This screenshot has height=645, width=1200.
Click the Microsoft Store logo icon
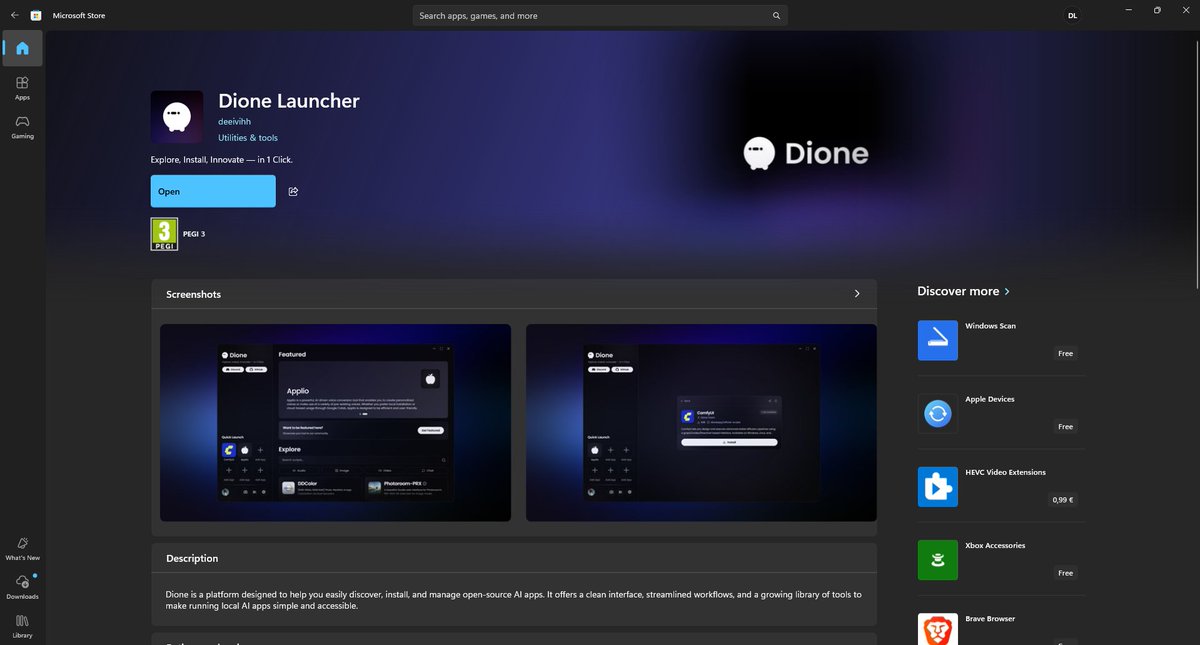[36, 15]
